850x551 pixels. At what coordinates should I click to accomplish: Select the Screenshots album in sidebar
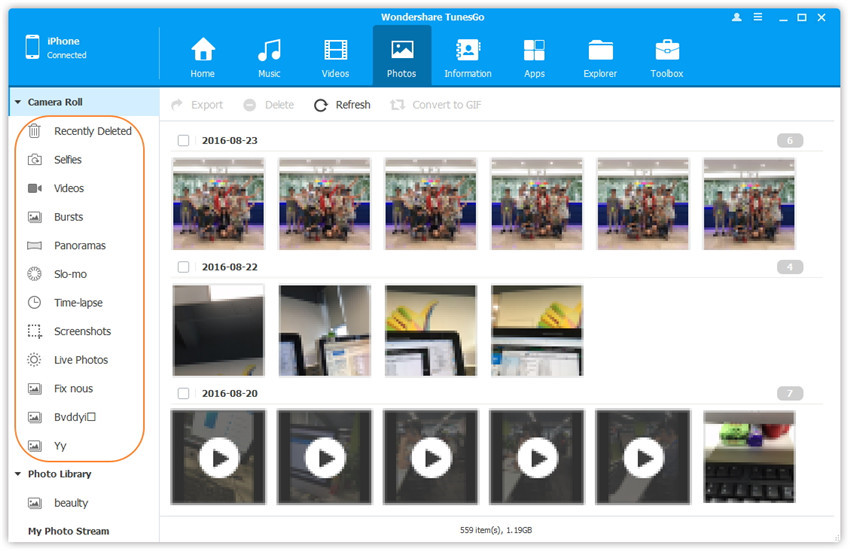pos(82,331)
